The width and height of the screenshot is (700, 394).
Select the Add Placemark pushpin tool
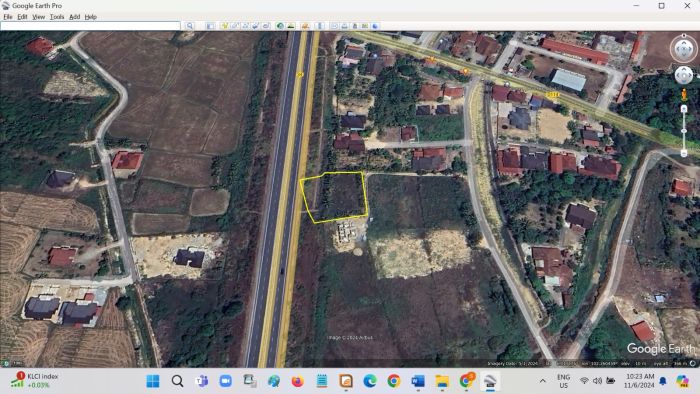point(225,26)
